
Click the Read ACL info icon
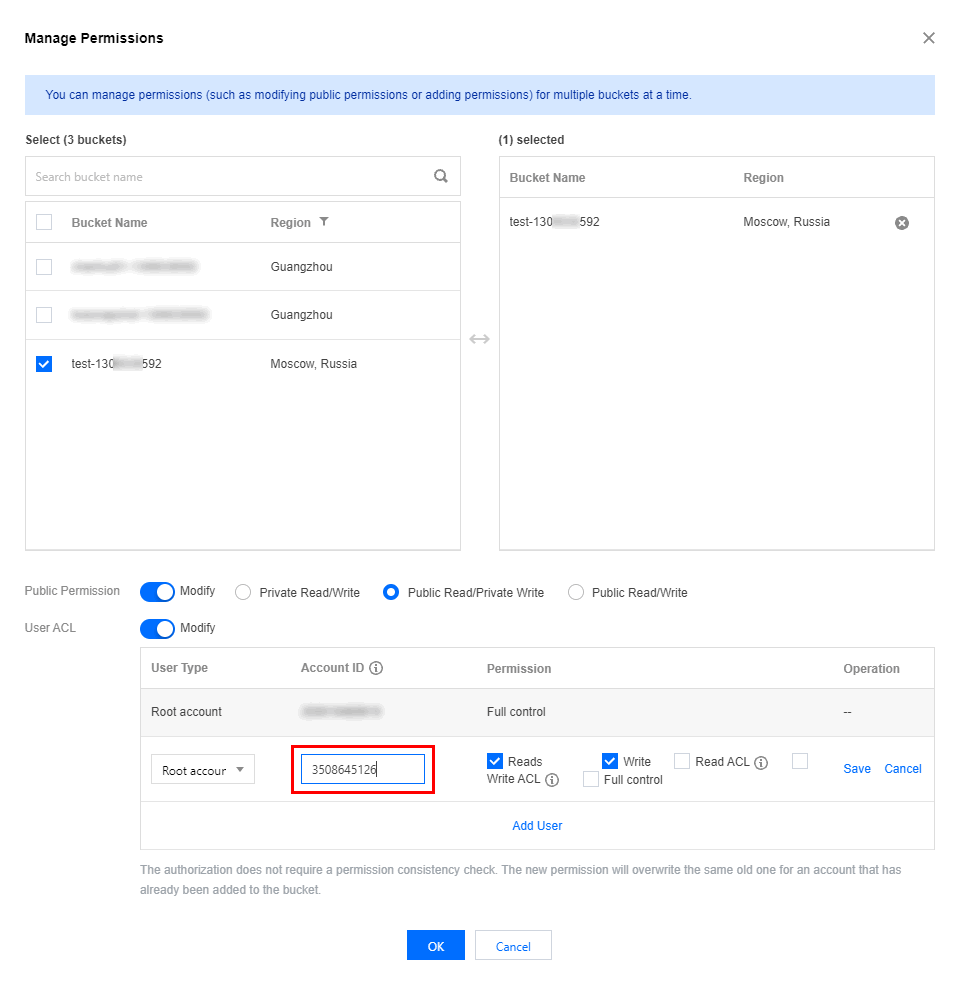click(x=761, y=763)
